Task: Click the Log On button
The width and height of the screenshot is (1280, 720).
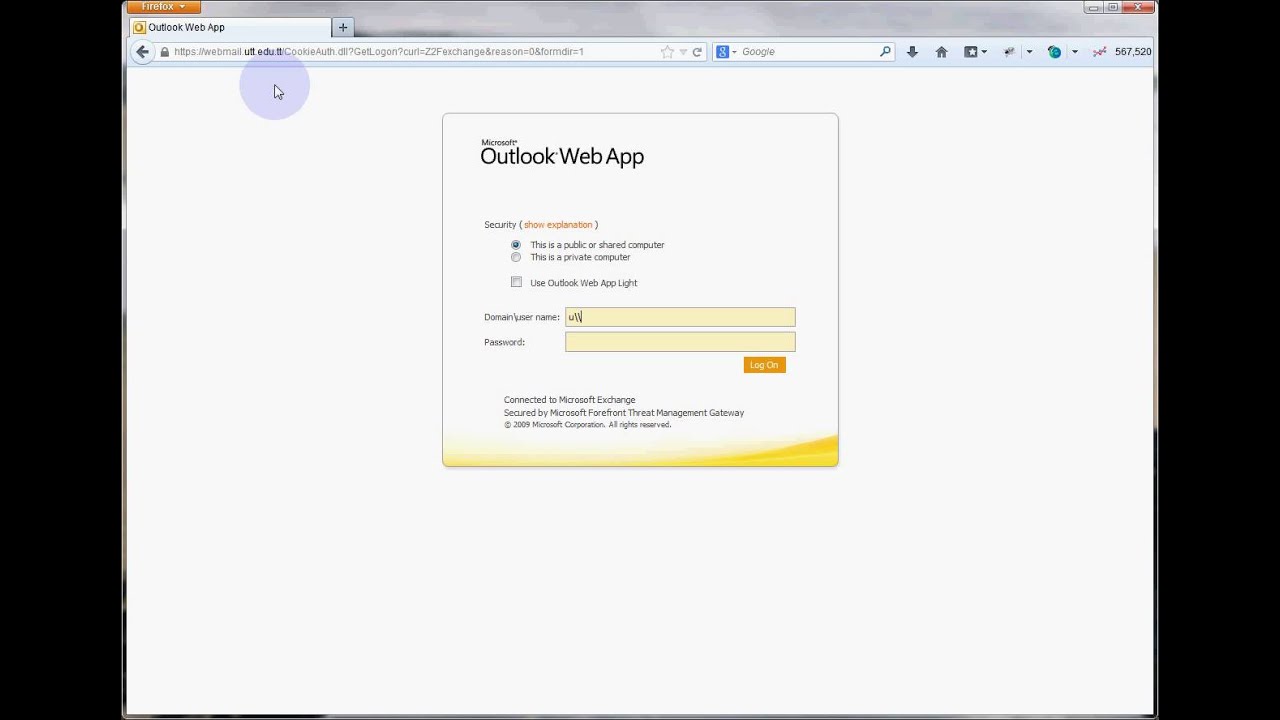Action: [764, 365]
